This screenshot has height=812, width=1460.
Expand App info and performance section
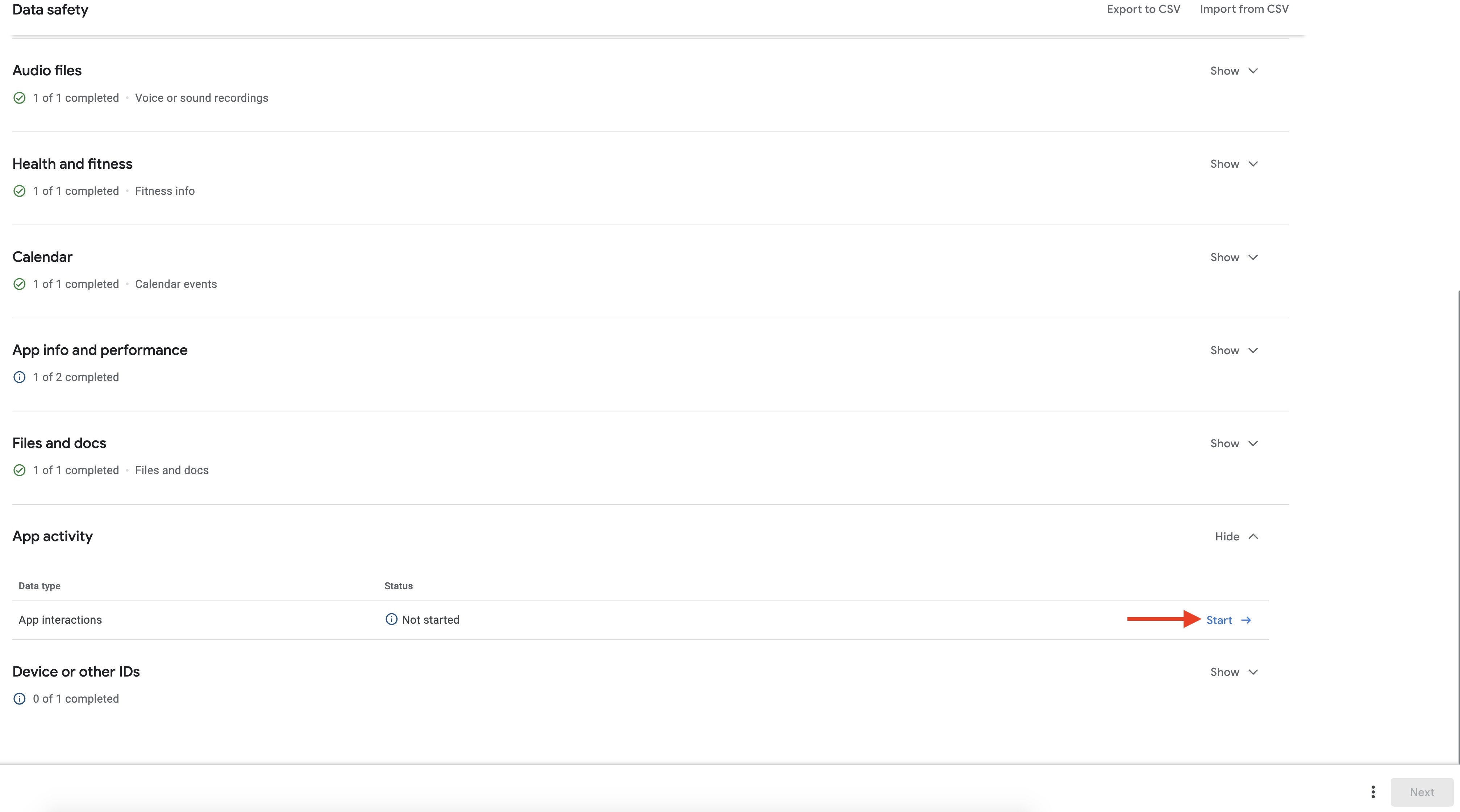point(1234,350)
